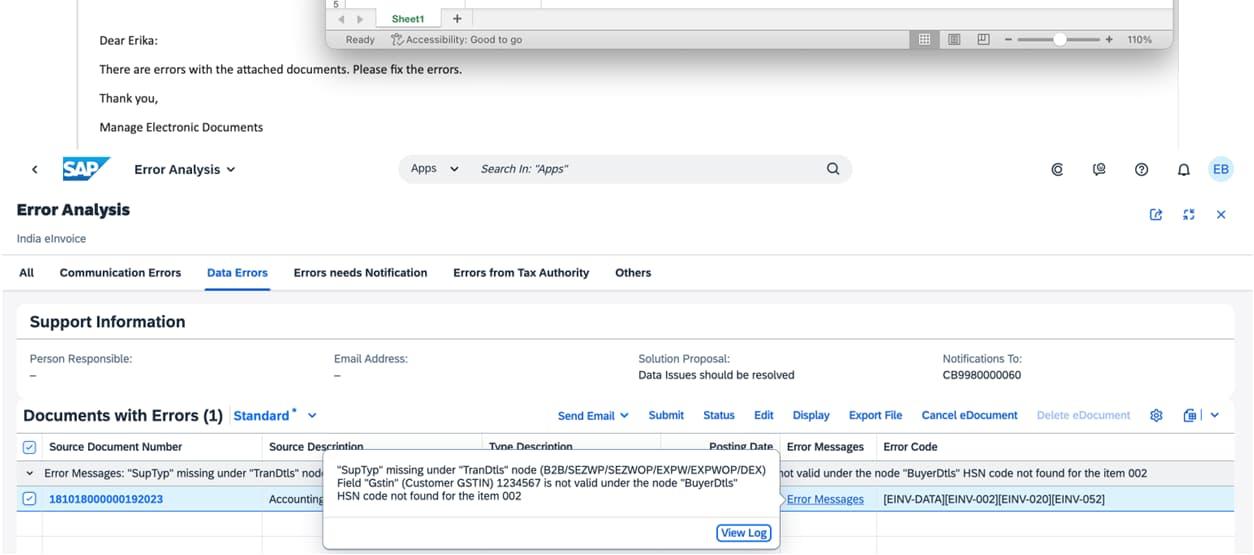Screen dimensions: 1254x555
Task: Open the notifications bell
Action: click(x=1184, y=170)
